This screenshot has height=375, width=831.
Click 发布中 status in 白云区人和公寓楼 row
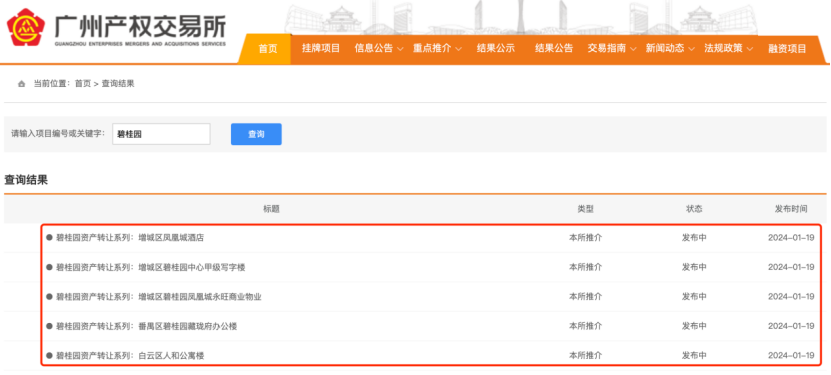pyautogui.click(x=694, y=356)
